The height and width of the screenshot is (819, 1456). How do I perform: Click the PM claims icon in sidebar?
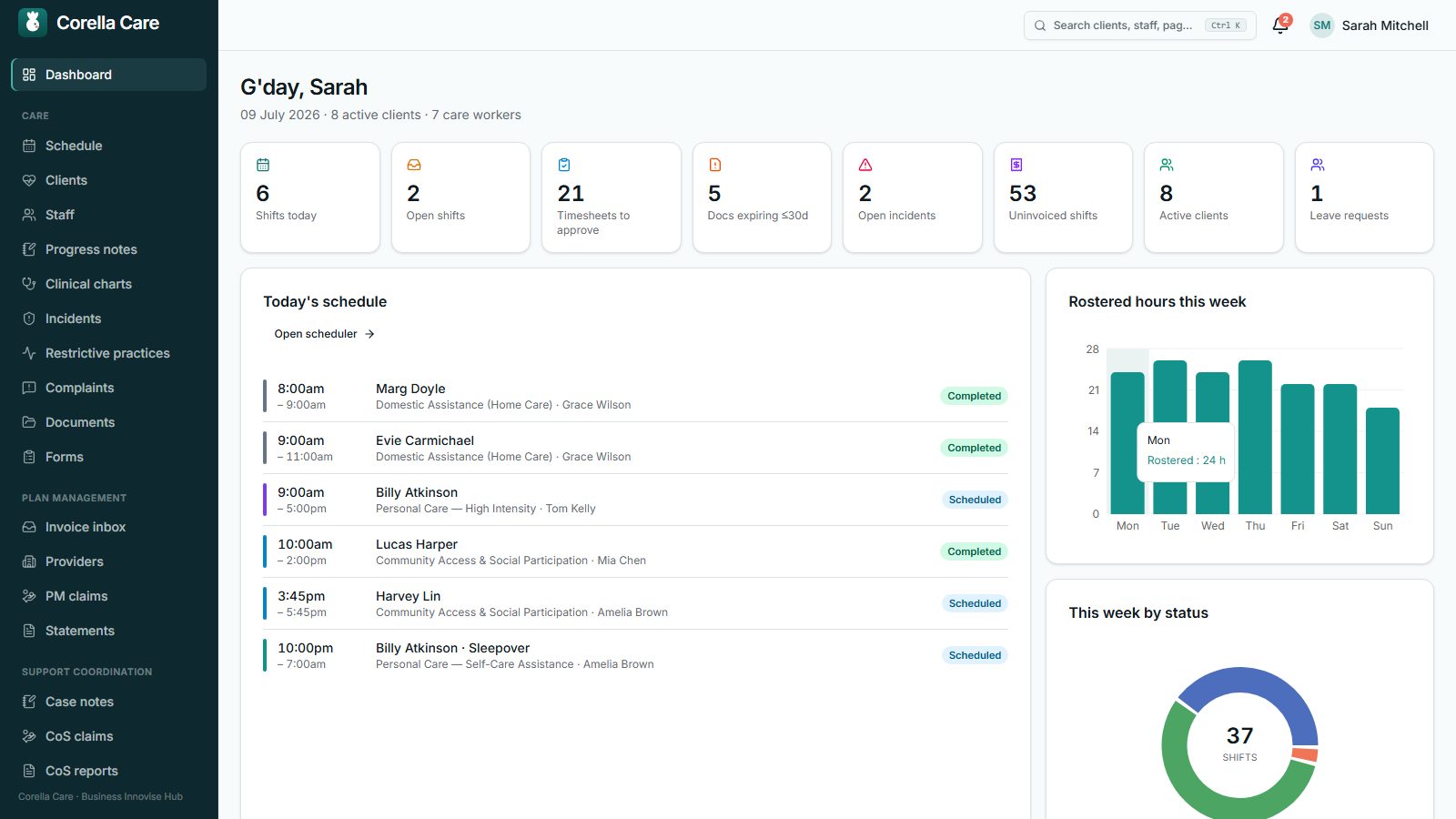point(29,596)
